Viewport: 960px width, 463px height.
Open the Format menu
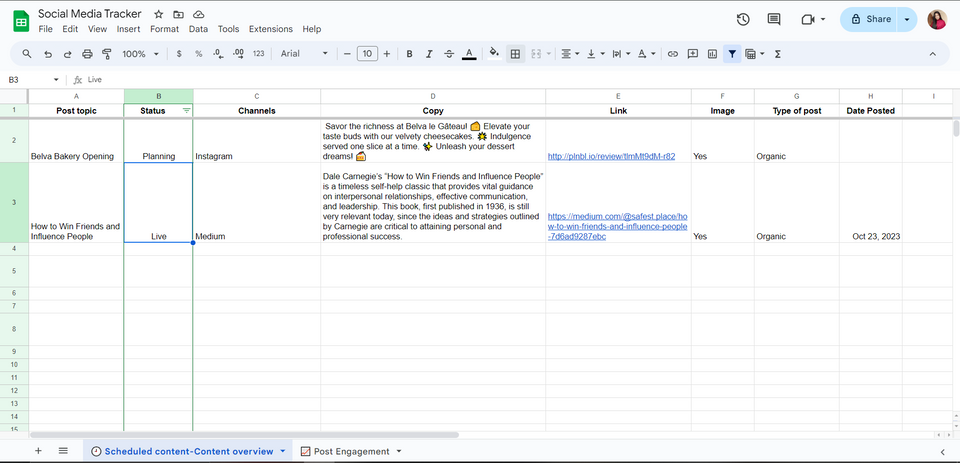coord(165,29)
